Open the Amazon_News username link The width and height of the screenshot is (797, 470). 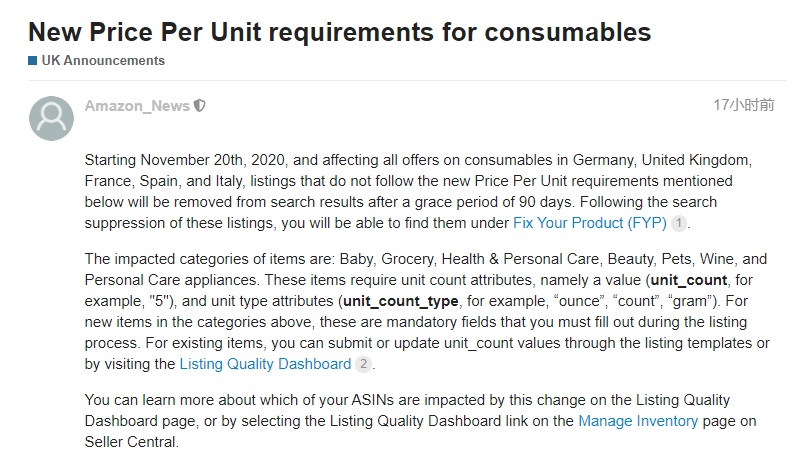tap(137, 106)
